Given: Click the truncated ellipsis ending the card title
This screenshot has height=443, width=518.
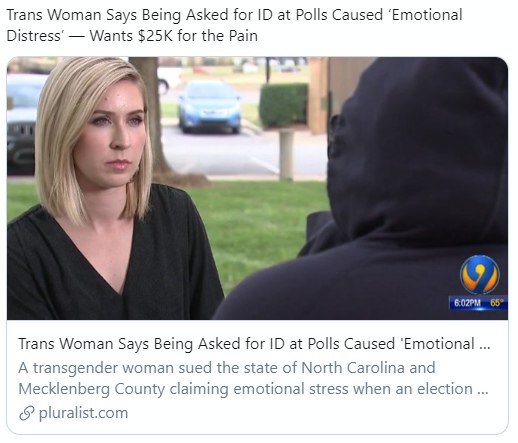Looking at the screenshot, I should point(484,347).
